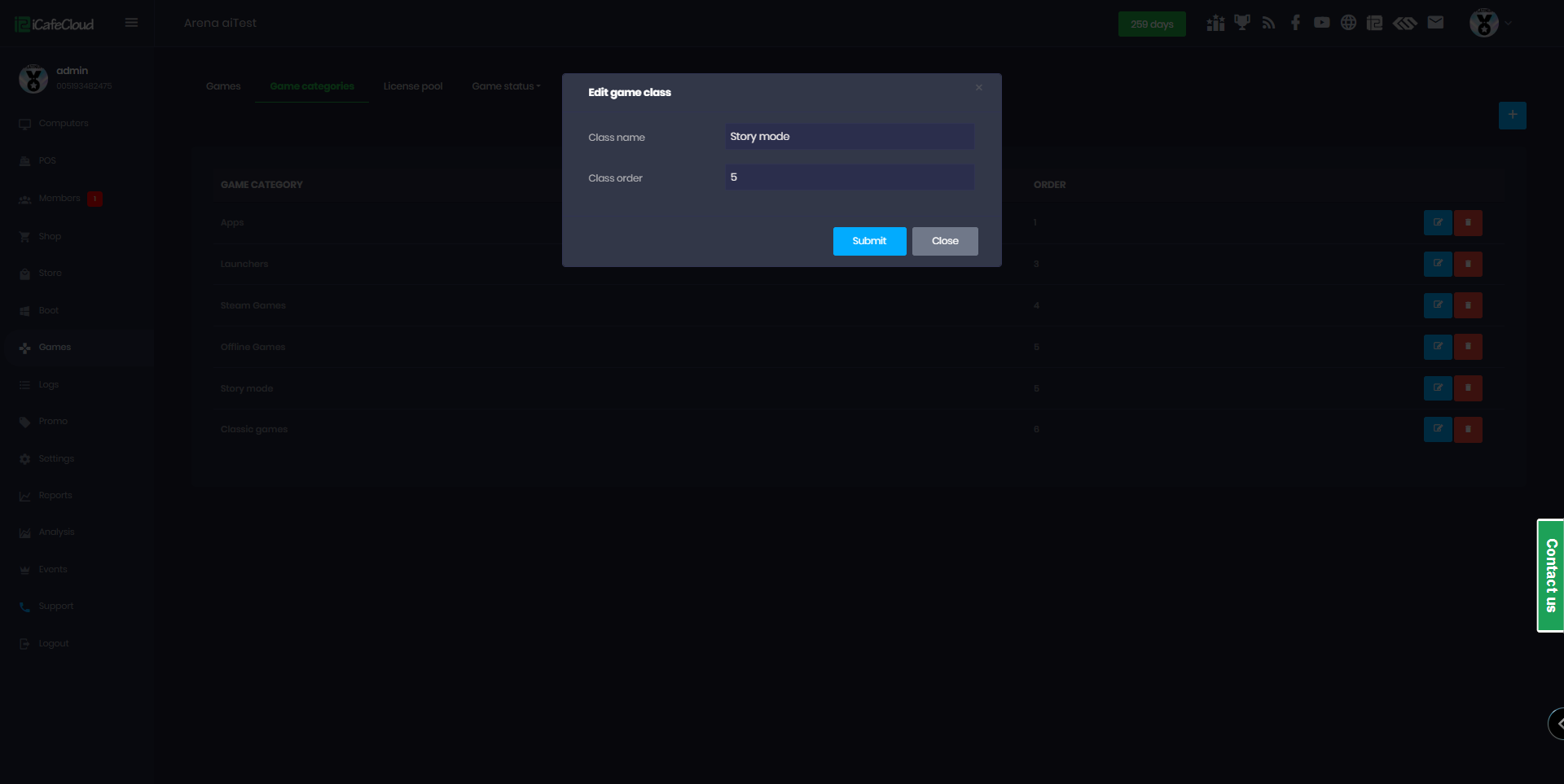Delete the Classic games category

(1468, 429)
